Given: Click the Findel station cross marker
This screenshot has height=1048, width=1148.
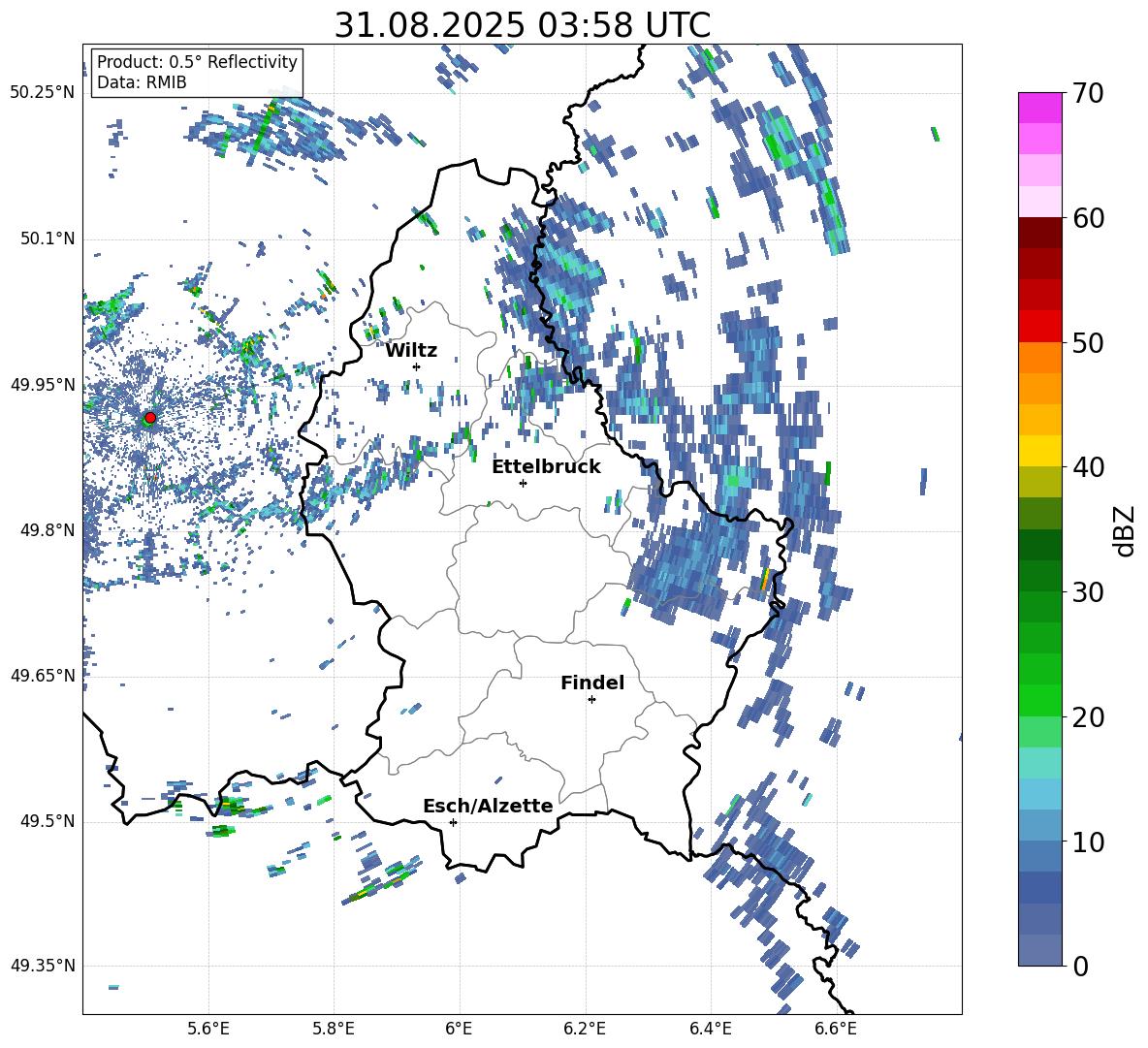Looking at the screenshot, I should 591,700.
